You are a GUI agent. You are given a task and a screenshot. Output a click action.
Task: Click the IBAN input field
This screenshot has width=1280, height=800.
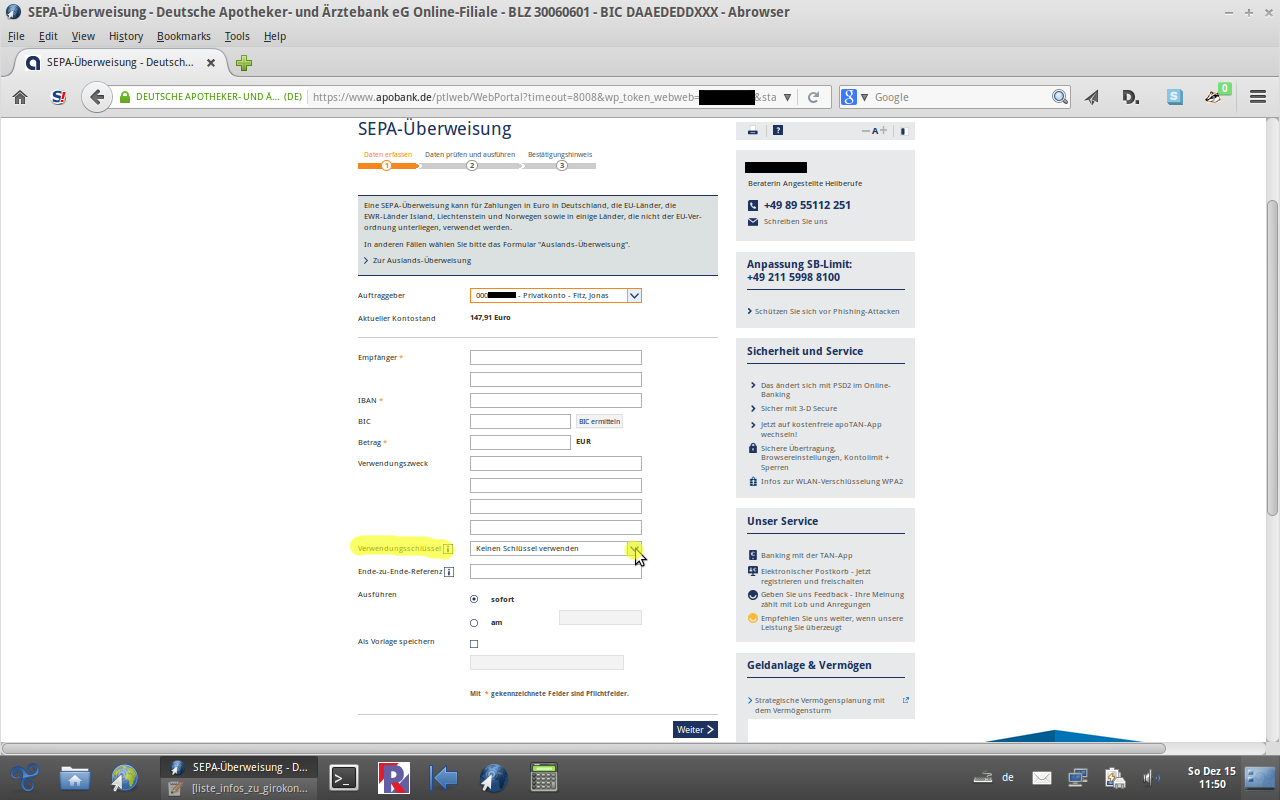(x=555, y=401)
